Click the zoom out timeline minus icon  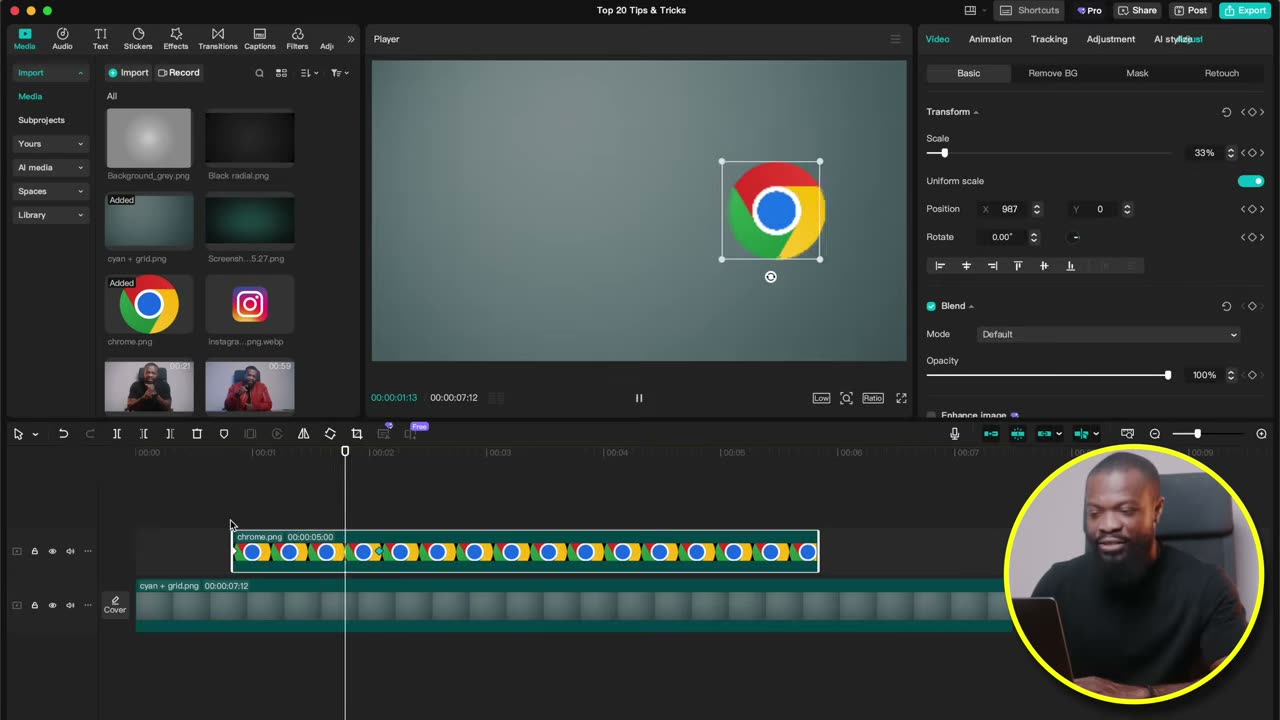coord(1155,434)
